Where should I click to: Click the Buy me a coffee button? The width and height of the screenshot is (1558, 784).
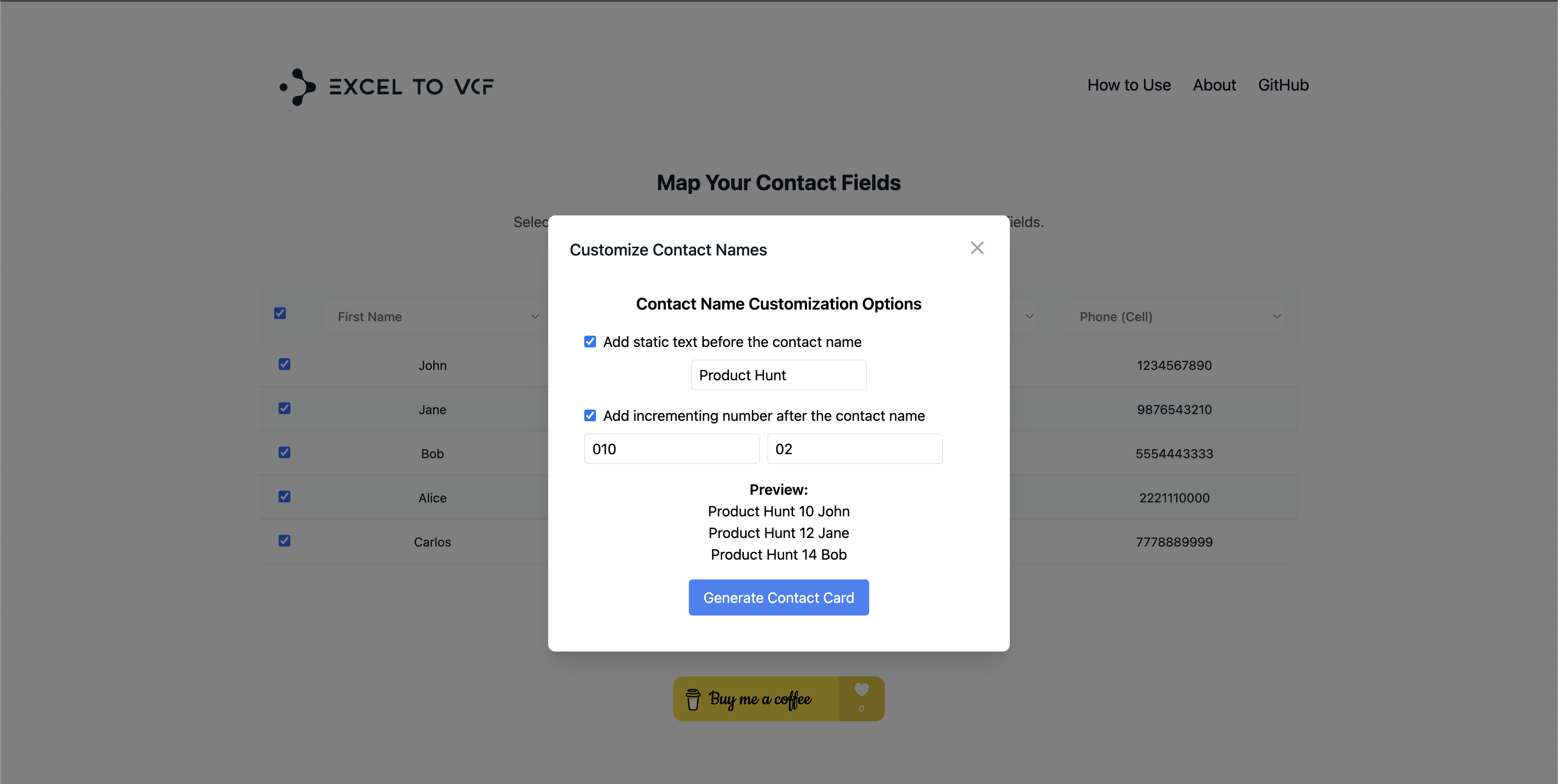coord(779,699)
